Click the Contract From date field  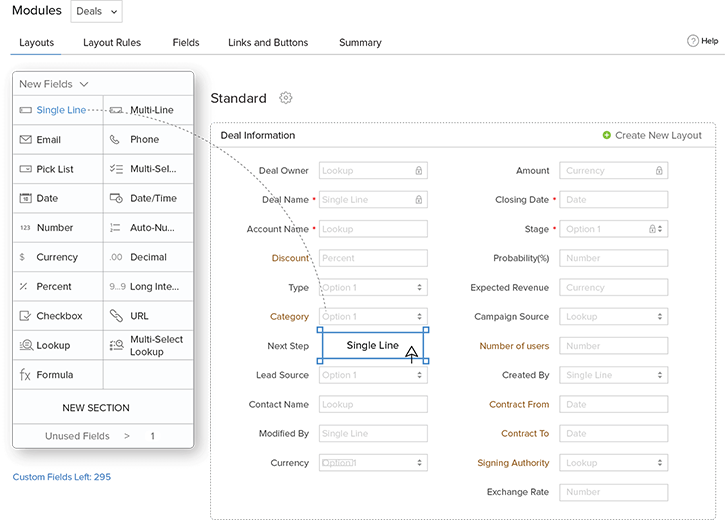point(614,404)
